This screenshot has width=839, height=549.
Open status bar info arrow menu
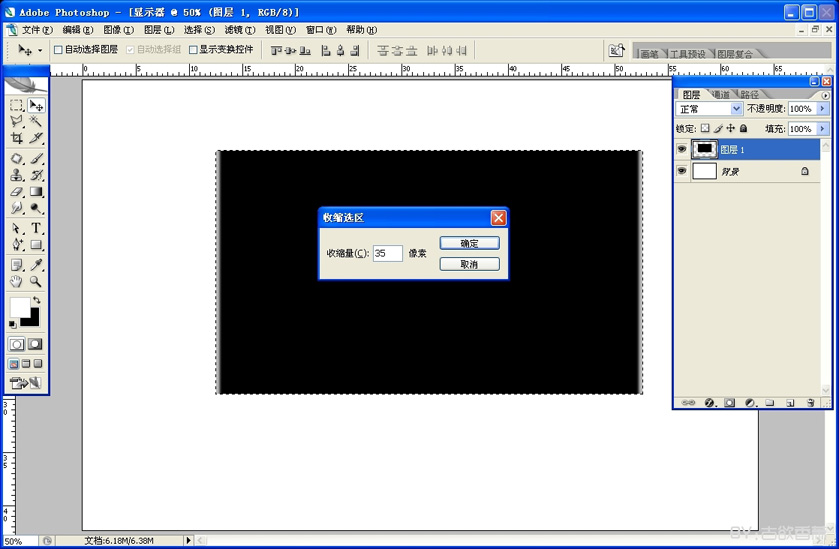point(188,540)
